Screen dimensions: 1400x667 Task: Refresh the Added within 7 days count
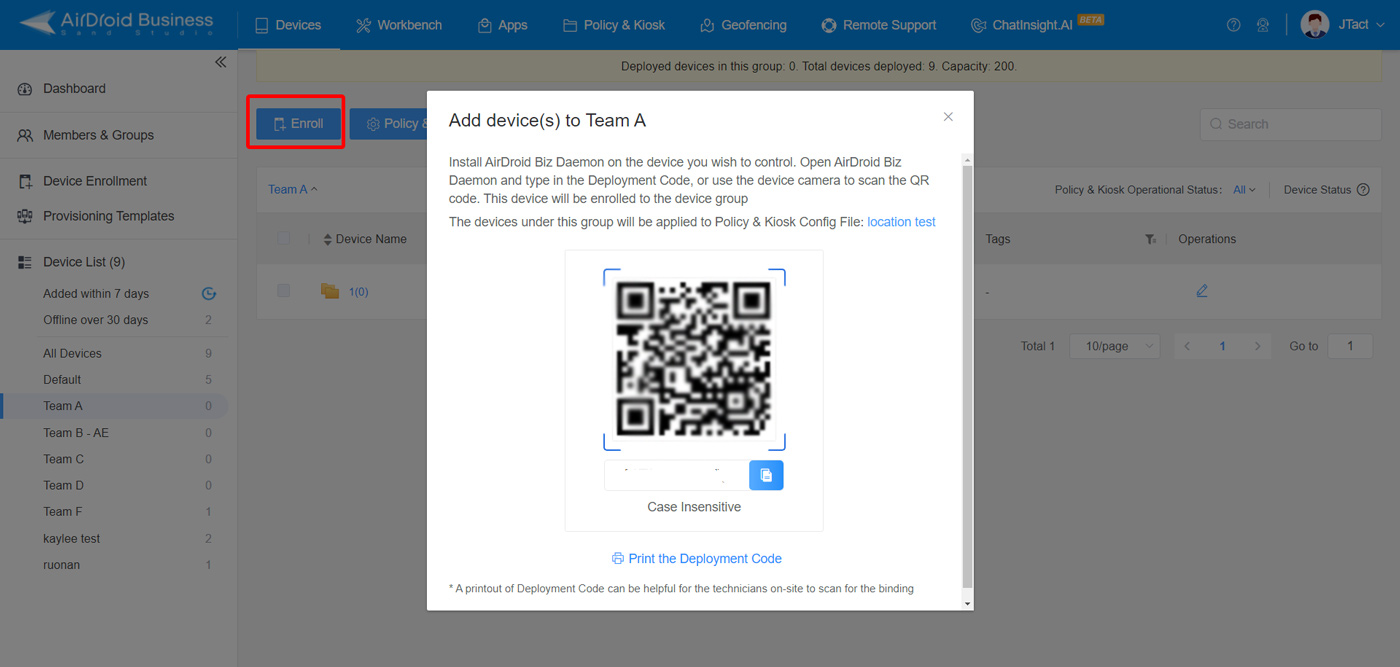[x=209, y=294]
